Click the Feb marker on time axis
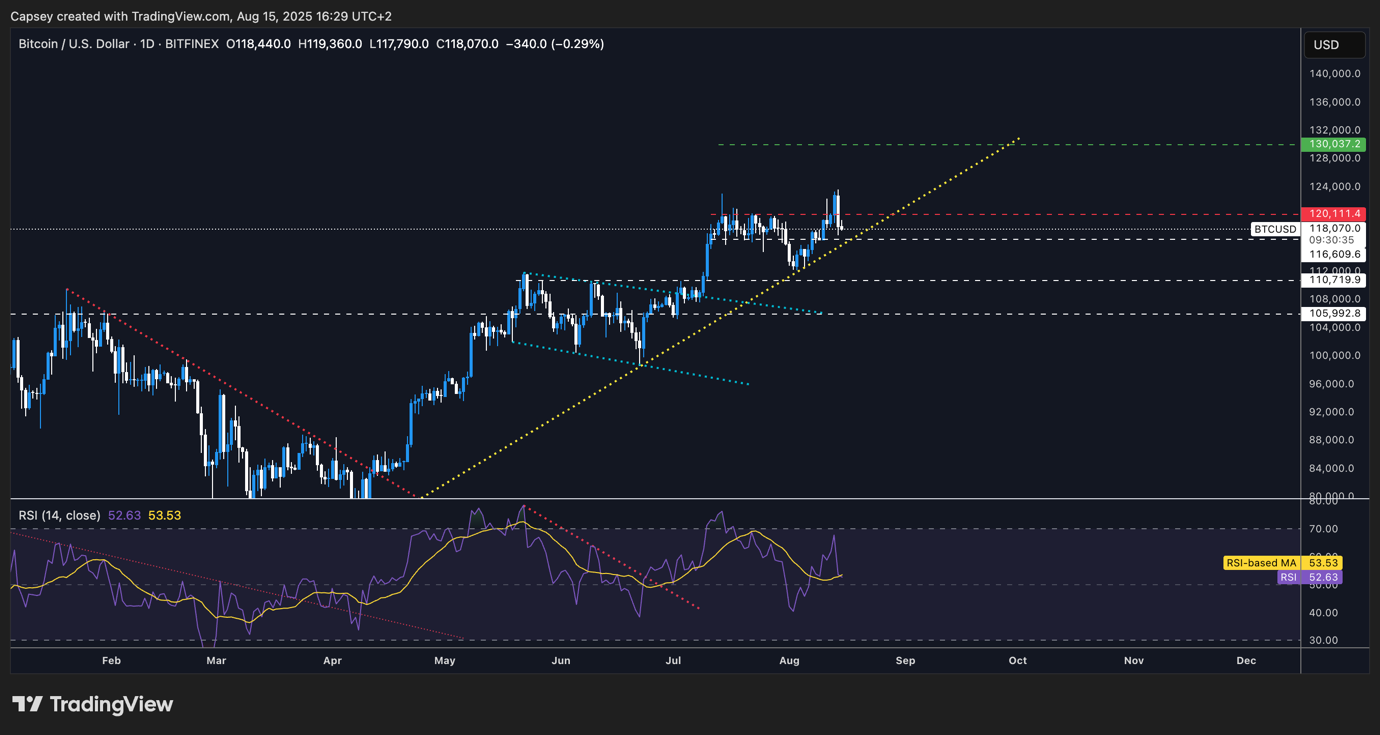 click(x=111, y=660)
